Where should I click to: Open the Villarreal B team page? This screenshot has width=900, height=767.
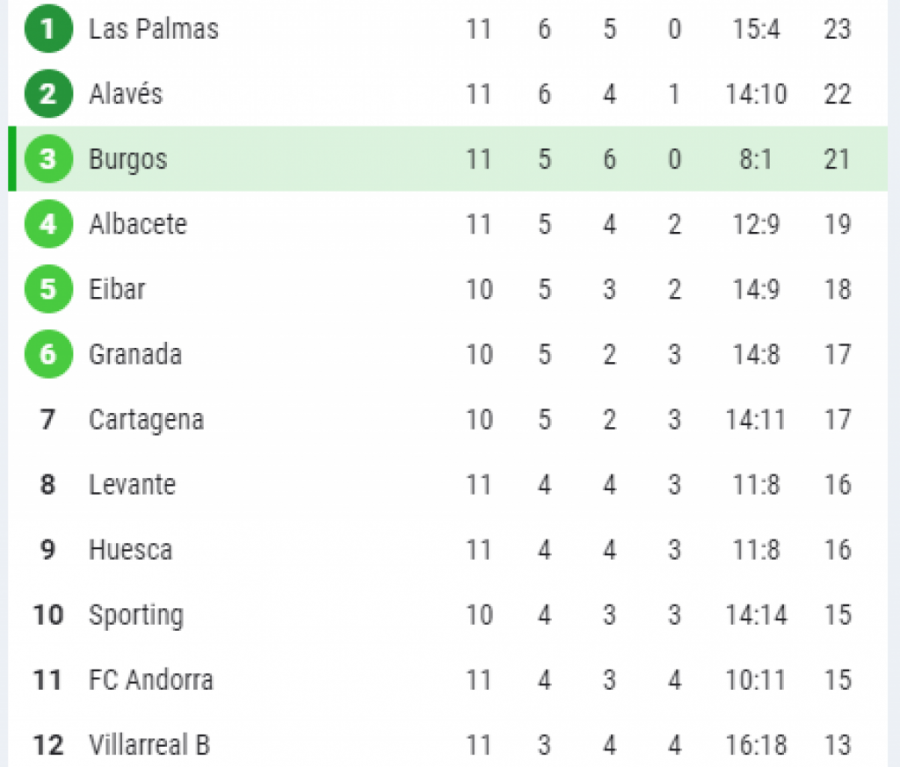pyautogui.click(x=149, y=745)
